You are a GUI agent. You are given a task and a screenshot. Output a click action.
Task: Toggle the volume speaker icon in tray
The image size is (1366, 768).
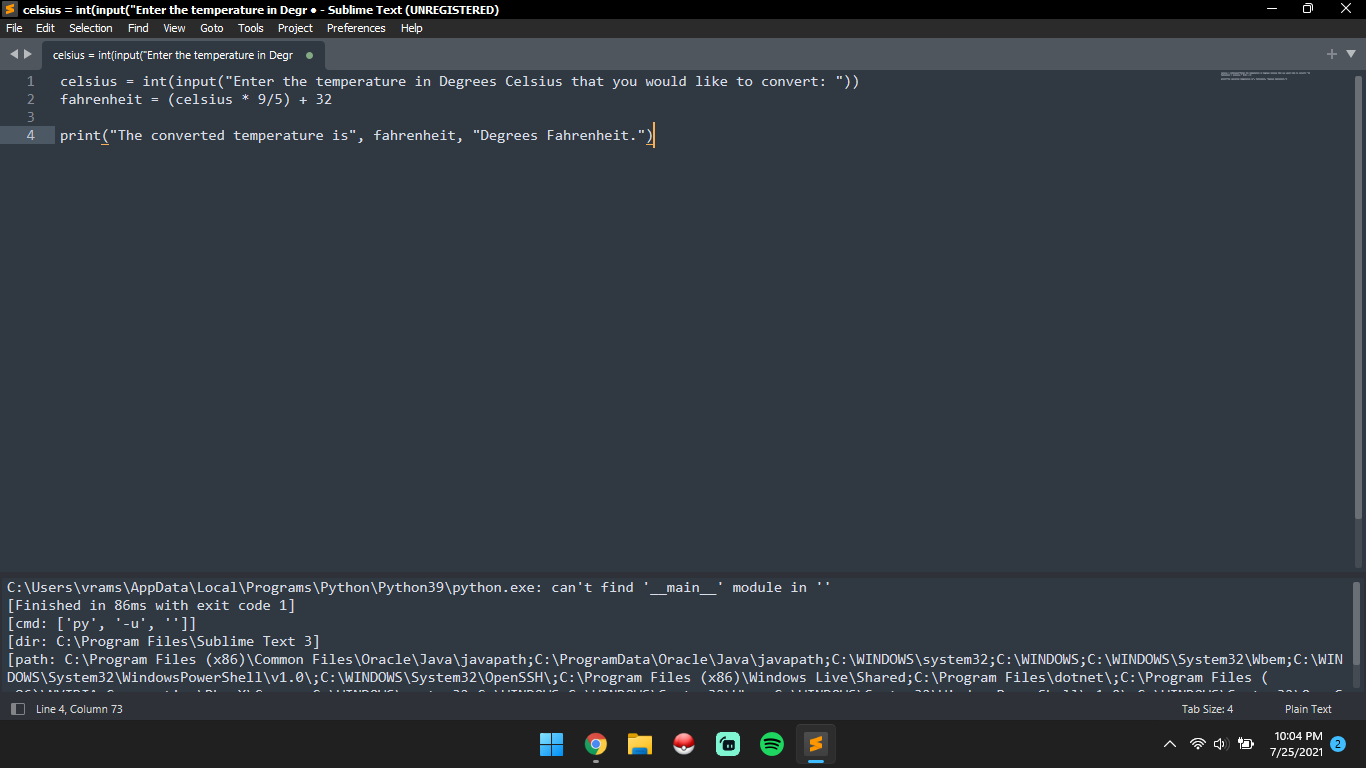[x=1221, y=744]
